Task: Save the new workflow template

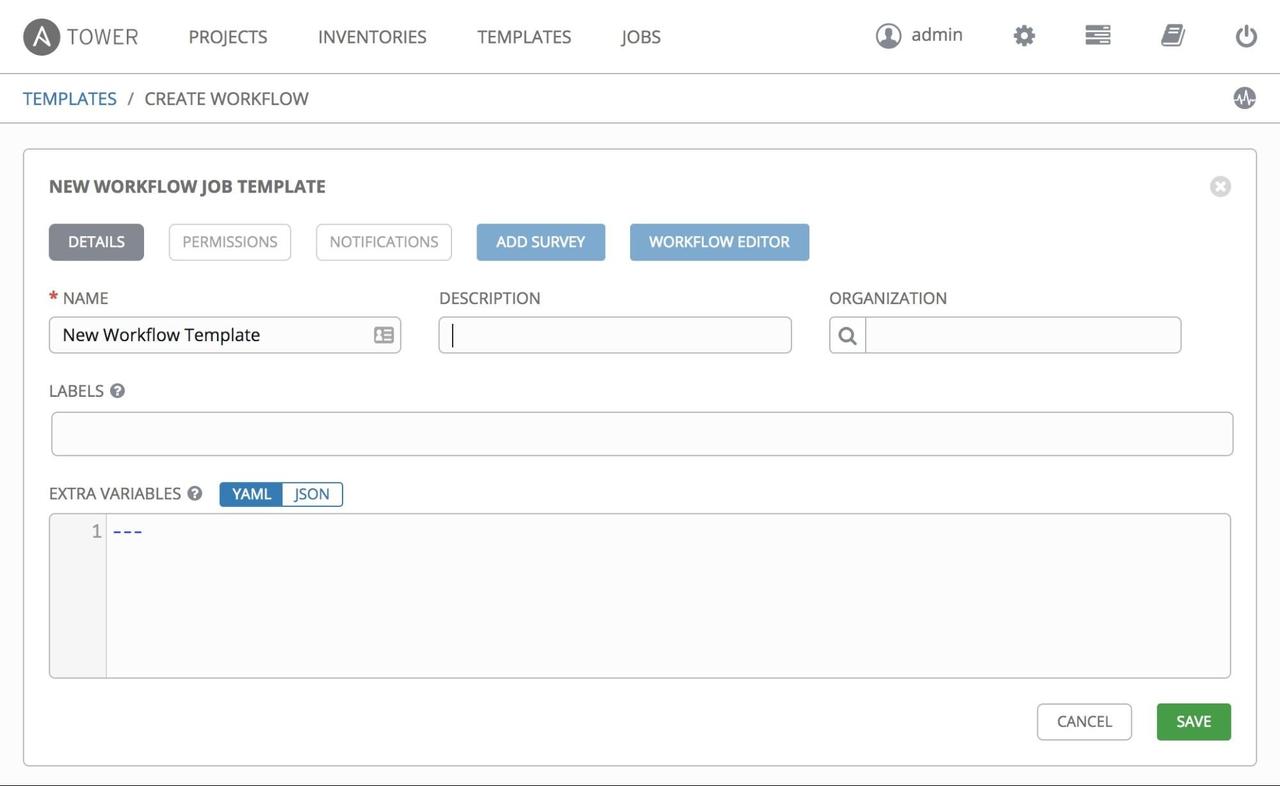Action: point(1193,719)
